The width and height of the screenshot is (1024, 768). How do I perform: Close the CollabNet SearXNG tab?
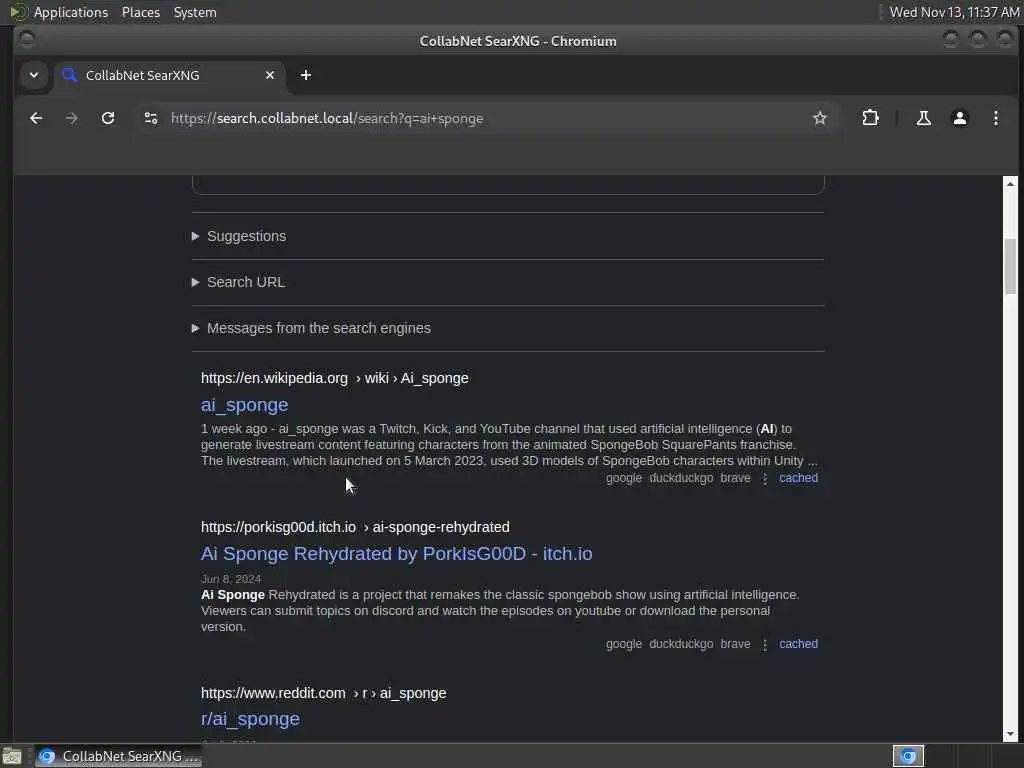pyautogui.click(x=270, y=75)
